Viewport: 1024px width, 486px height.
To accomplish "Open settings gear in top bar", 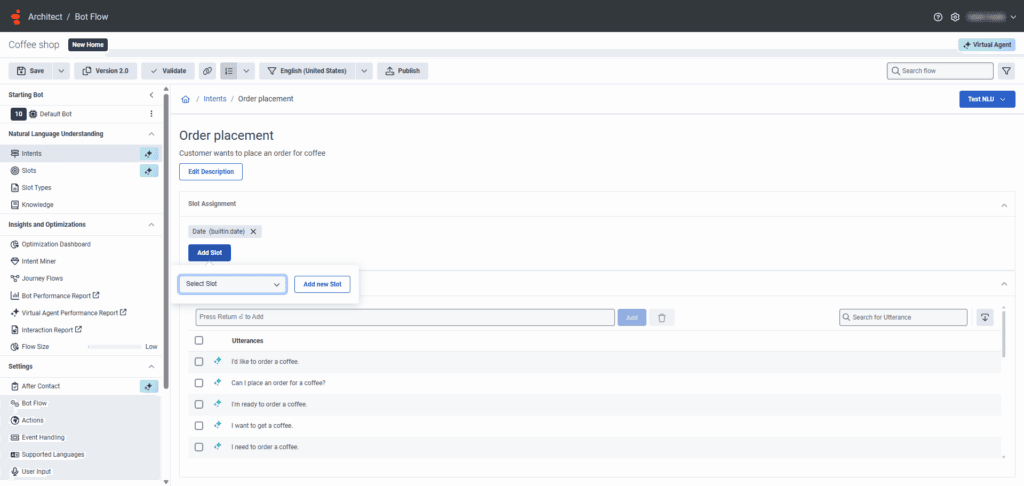I will [x=955, y=17].
